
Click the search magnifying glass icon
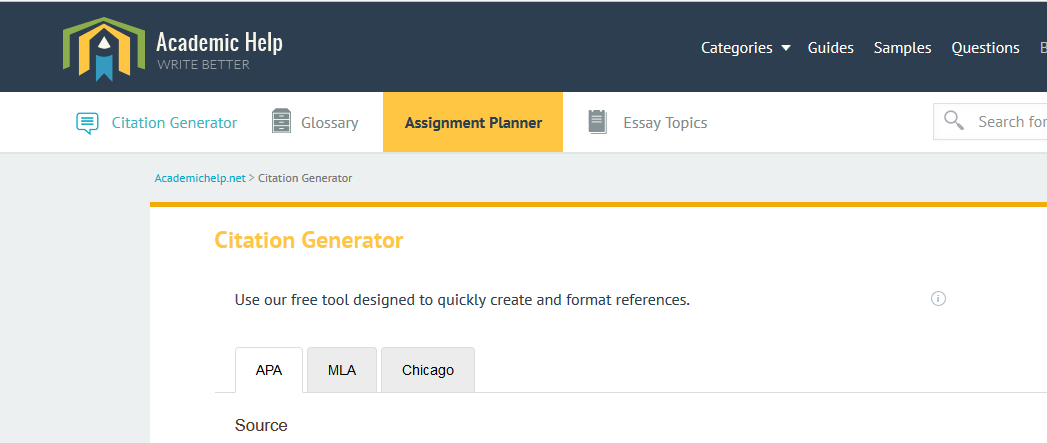[x=954, y=121]
